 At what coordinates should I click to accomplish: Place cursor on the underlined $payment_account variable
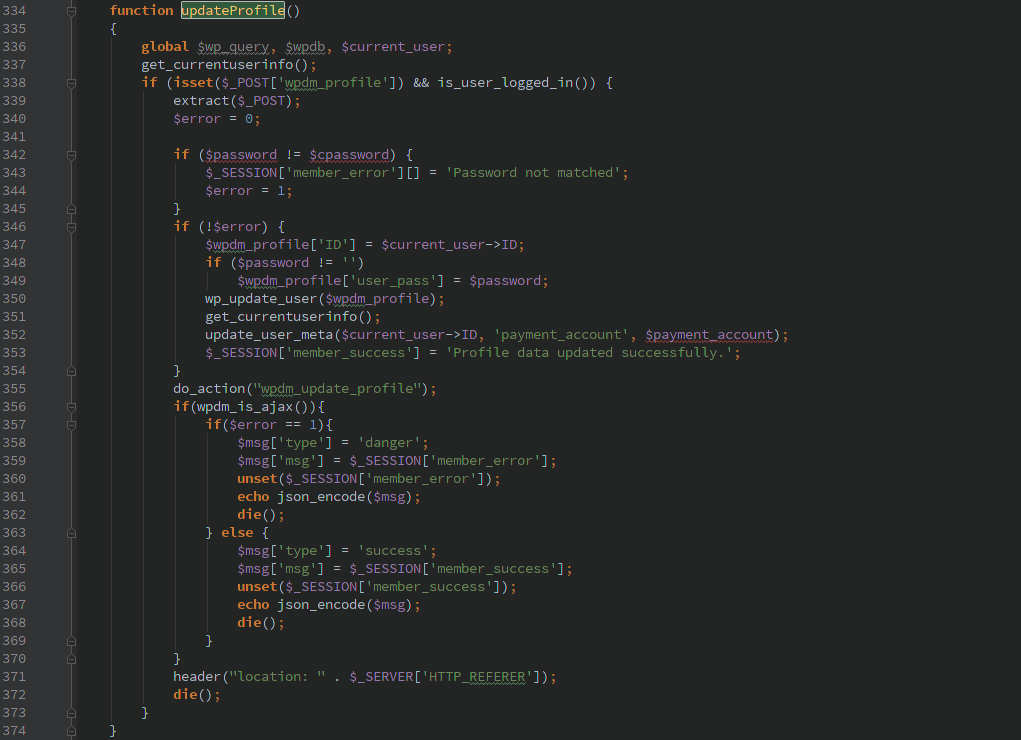point(709,335)
